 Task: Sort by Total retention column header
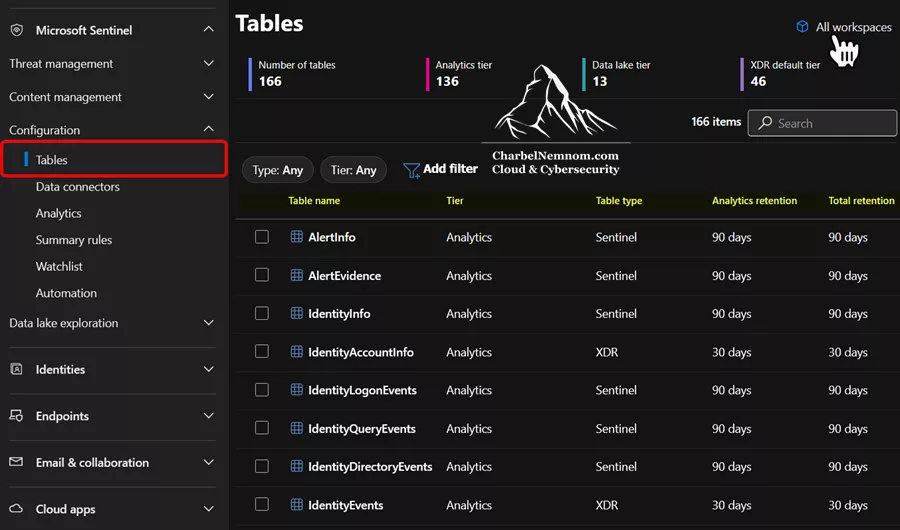click(x=861, y=200)
